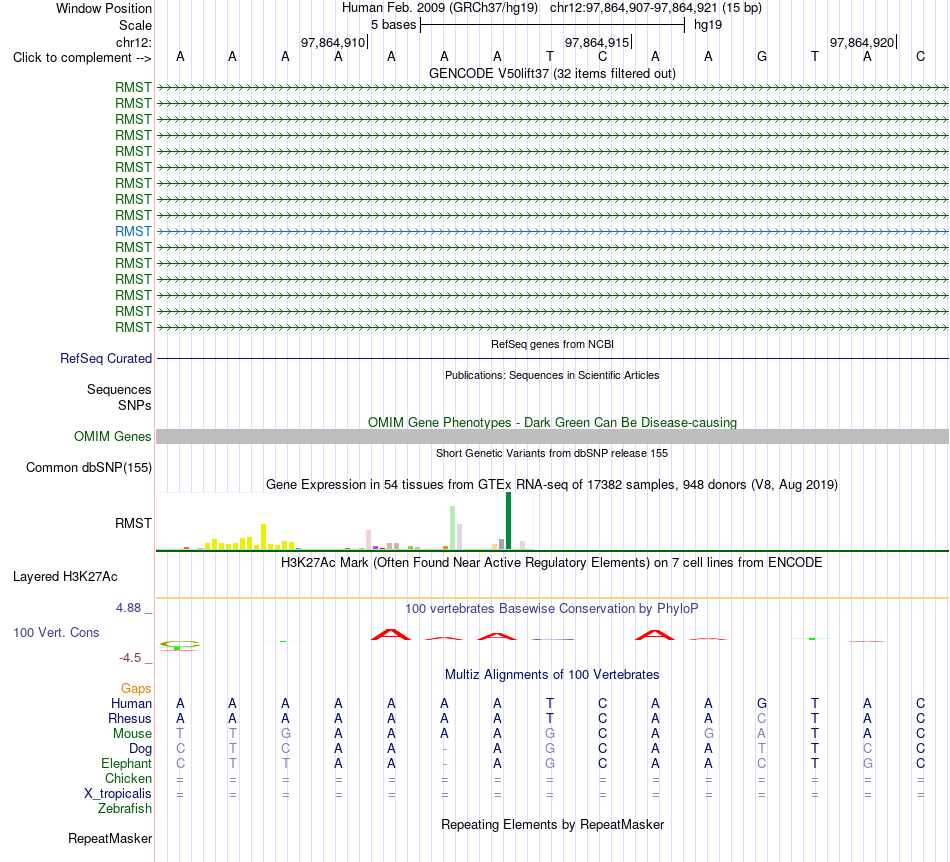This screenshot has height=862, width=950.
Task: Click the dash gap in the Dog alignment row
Action: [x=444, y=749]
